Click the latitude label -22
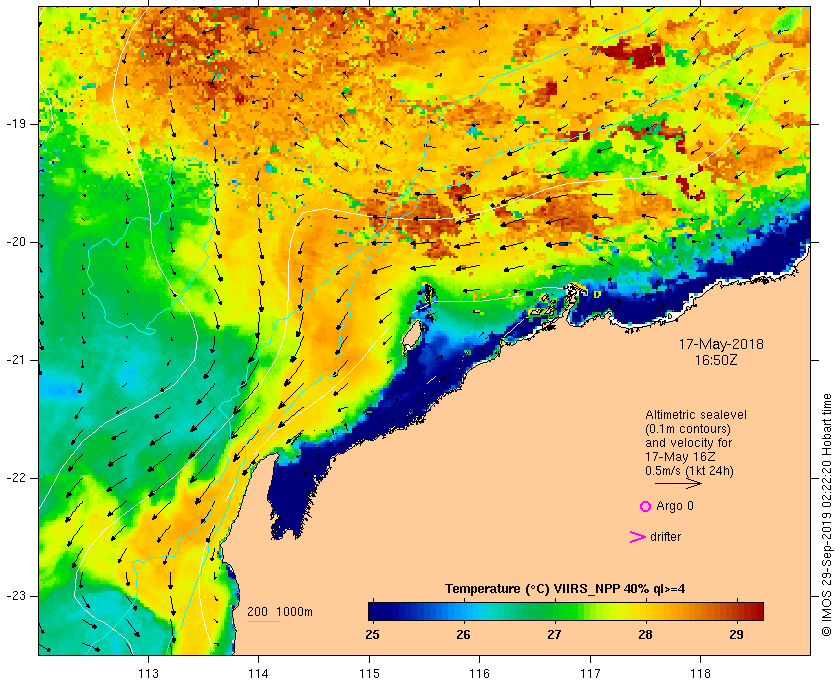The image size is (840, 680). (16, 478)
